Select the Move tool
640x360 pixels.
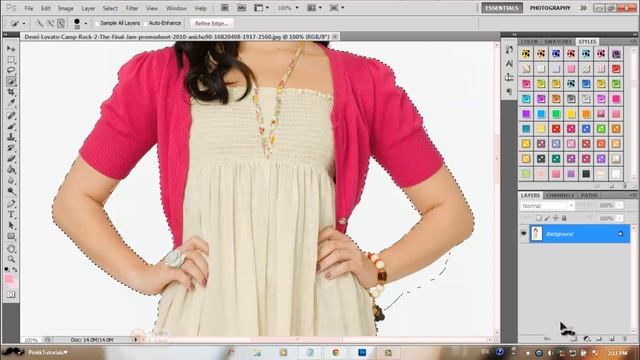click(x=11, y=49)
